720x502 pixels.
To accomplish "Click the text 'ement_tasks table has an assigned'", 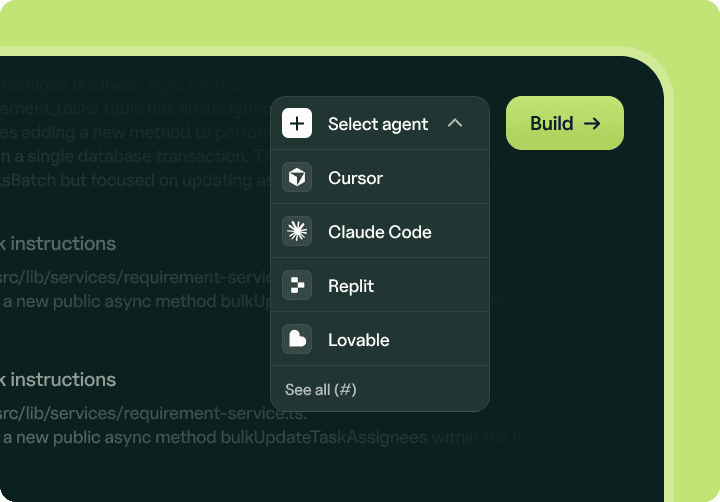I will click(x=135, y=108).
